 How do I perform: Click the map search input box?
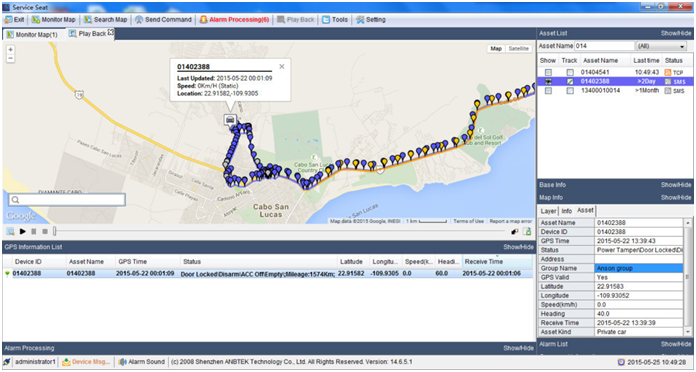[x=67, y=200]
